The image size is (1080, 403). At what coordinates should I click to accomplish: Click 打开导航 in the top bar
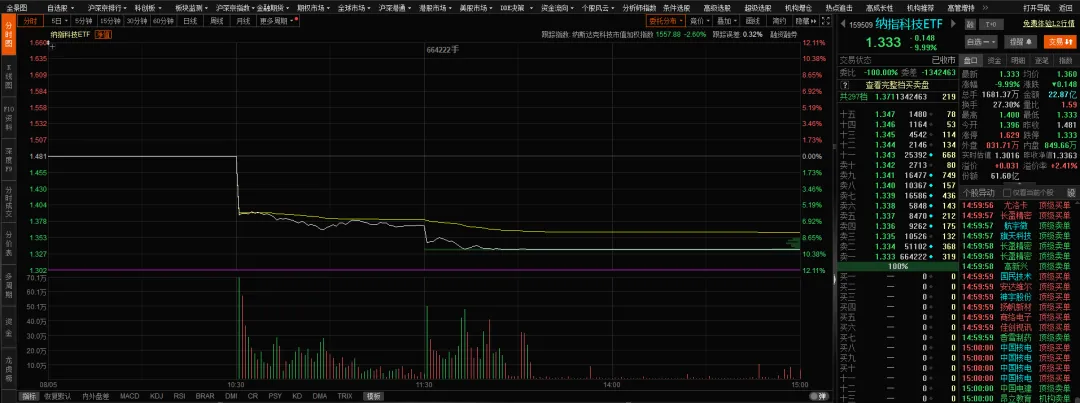pyautogui.click(x=1037, y=8)
